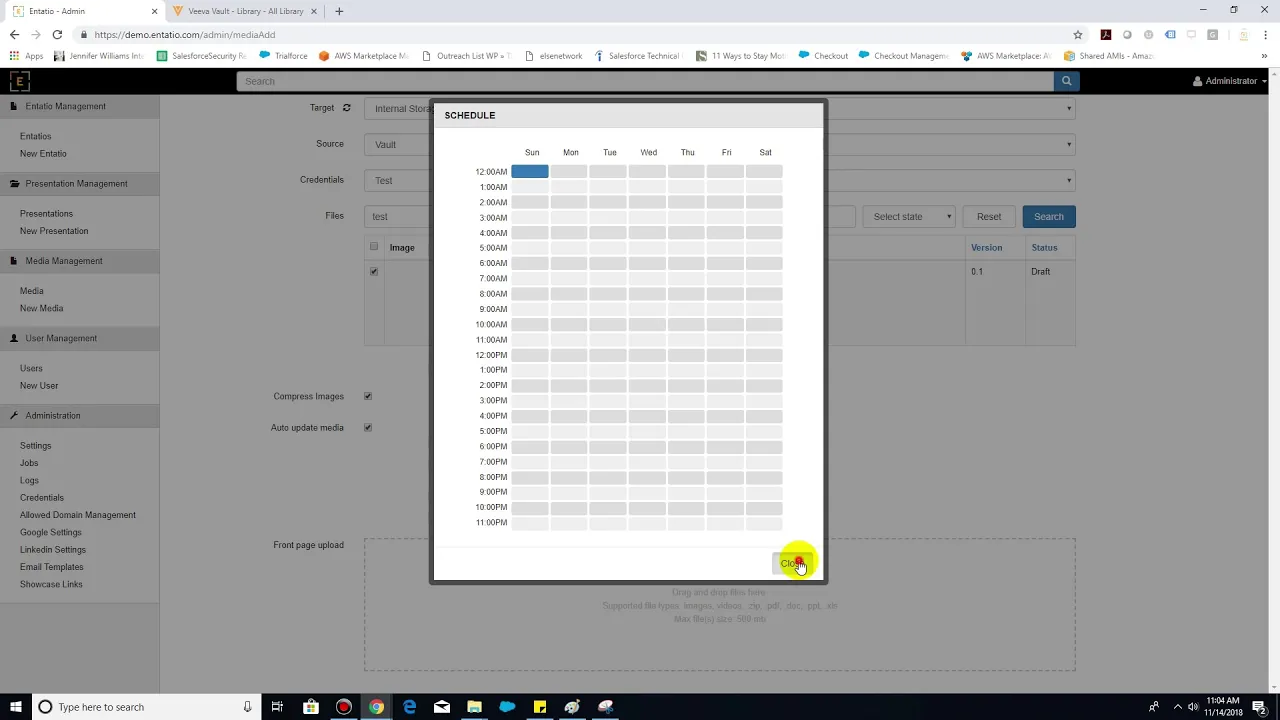Open New Entatio in the sidebar
This screenshot has width=1280, height=720.
tap(43, 153)
